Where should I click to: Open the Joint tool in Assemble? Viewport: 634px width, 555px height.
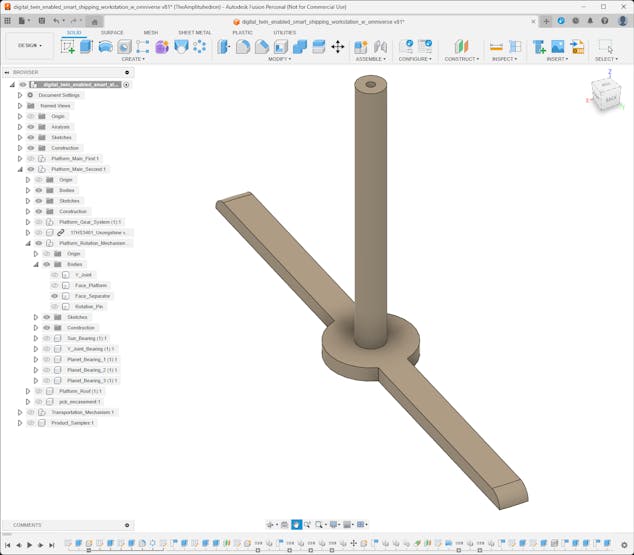tap(380, 47)
